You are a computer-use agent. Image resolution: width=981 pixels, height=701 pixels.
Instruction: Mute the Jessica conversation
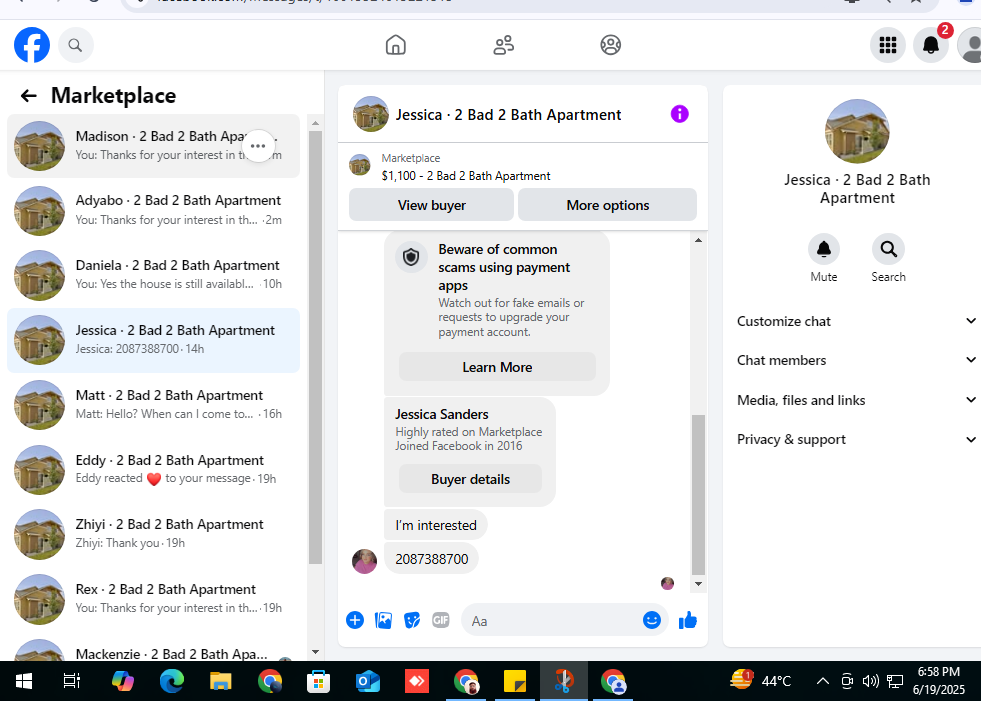tap(823, 249)
